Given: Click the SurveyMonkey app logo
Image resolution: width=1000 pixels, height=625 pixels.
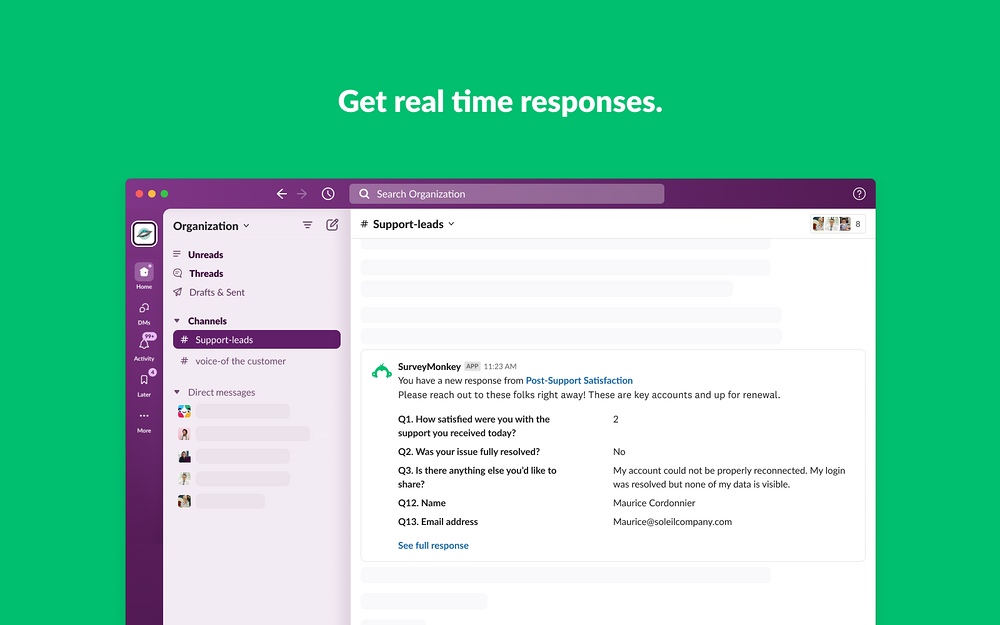Looking at the screenshot, I should 381,371.
